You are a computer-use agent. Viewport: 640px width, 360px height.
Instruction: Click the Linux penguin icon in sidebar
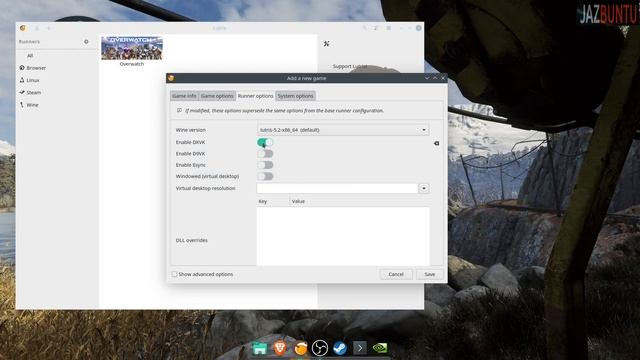22,80
